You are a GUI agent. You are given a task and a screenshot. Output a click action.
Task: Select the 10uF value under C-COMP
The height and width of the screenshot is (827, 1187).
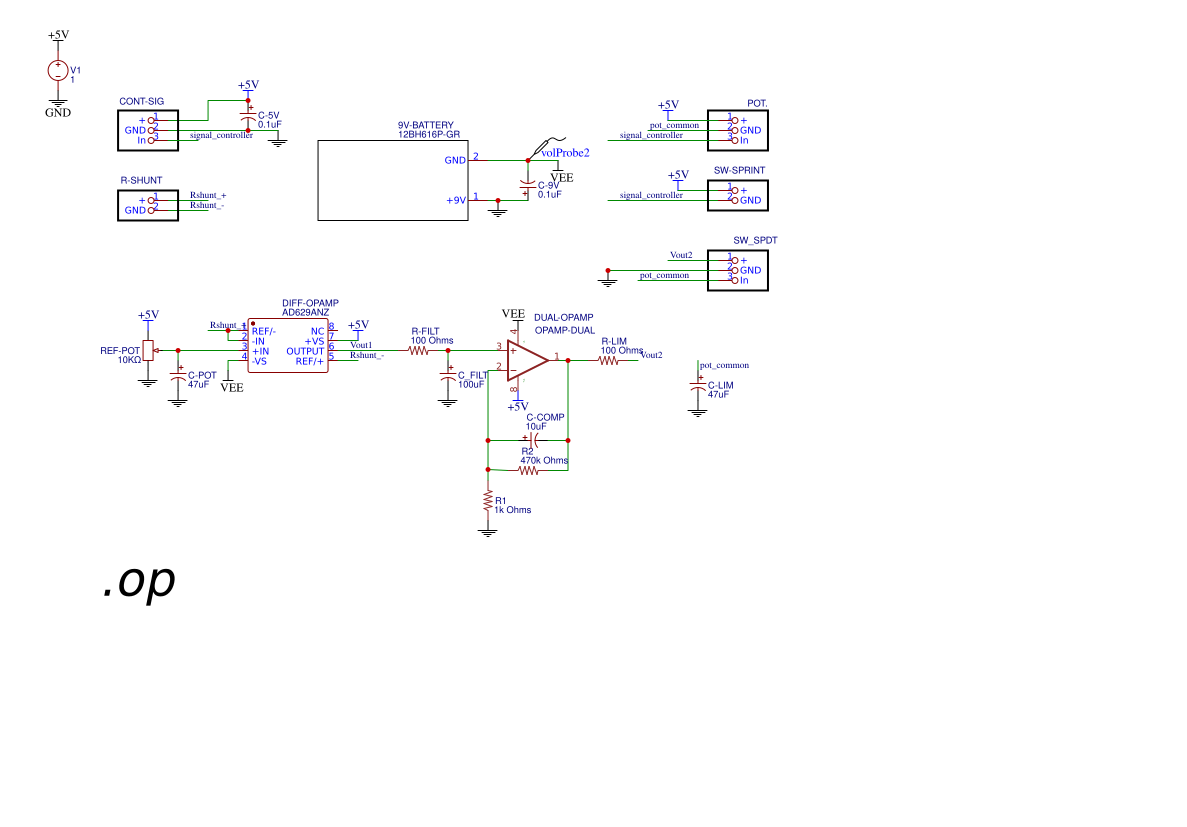pyautogui.click(x=536, y=426)
